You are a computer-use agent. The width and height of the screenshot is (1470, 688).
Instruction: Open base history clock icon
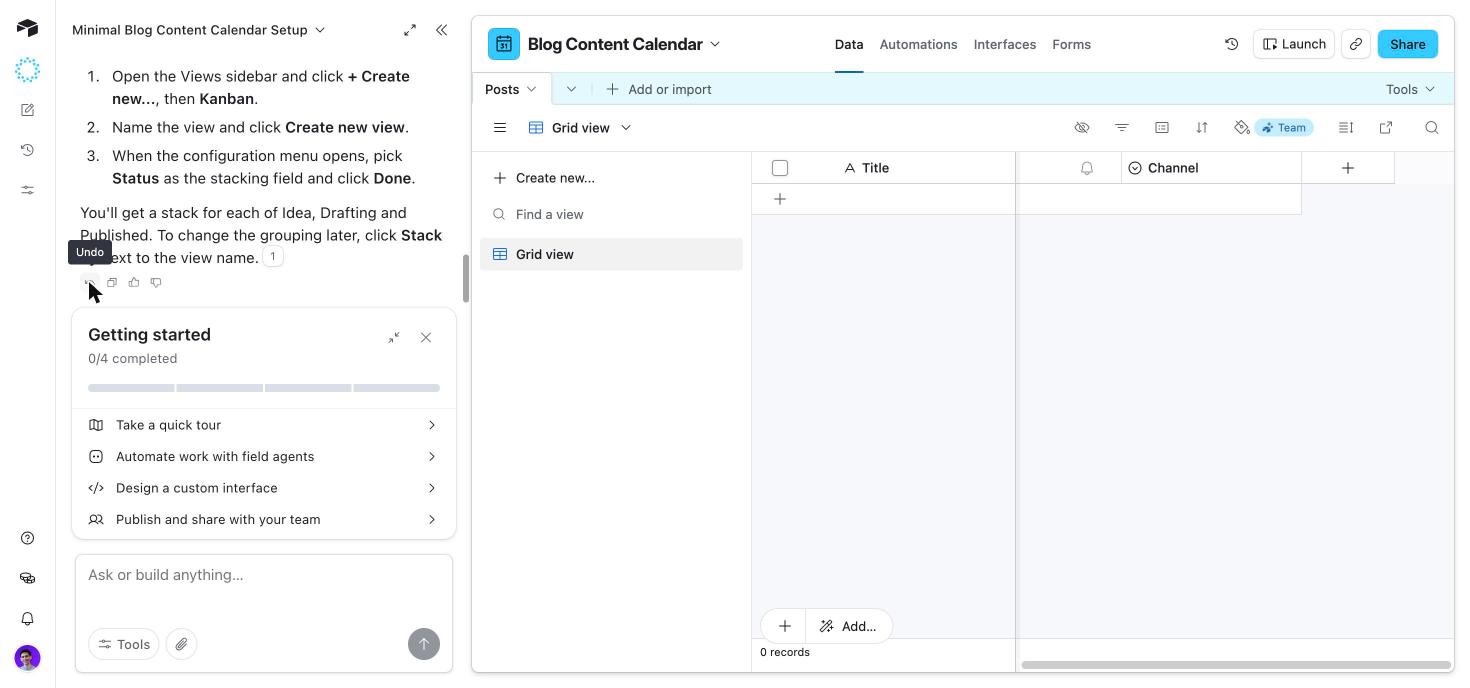[x=1232, y=44]
